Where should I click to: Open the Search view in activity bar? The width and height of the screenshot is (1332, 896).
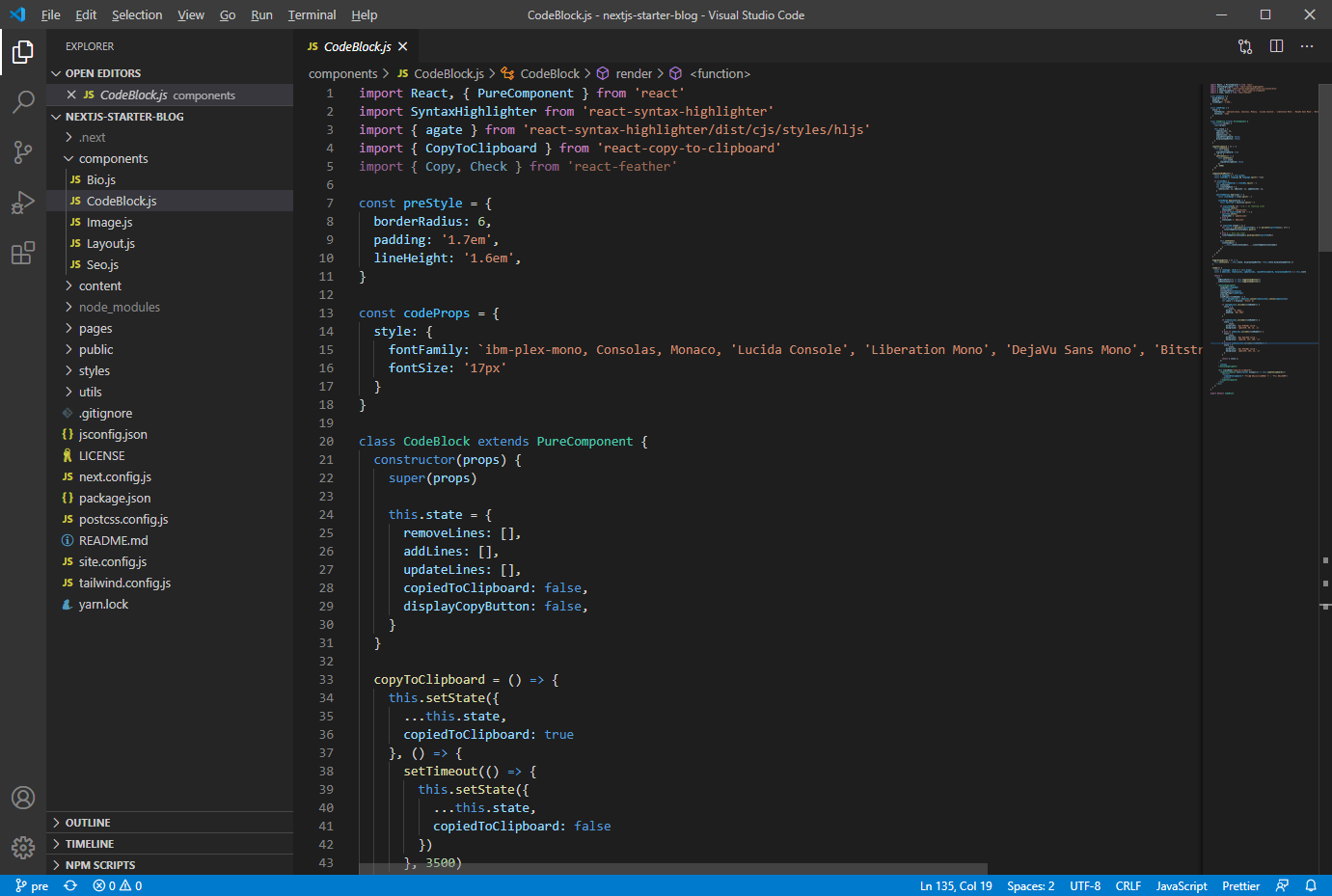[x=23, y=101]
